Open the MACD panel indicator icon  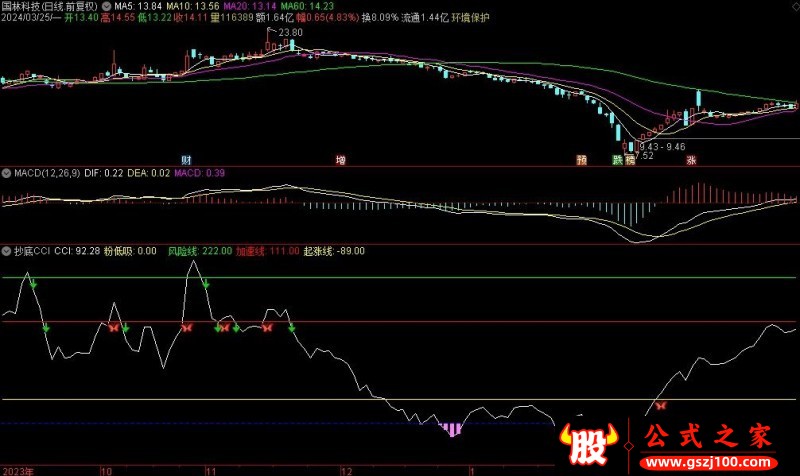tap(7, 173)
